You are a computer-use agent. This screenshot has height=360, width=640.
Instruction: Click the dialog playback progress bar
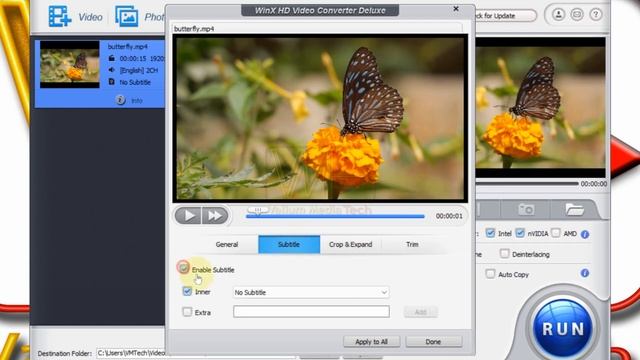point(335,216)
